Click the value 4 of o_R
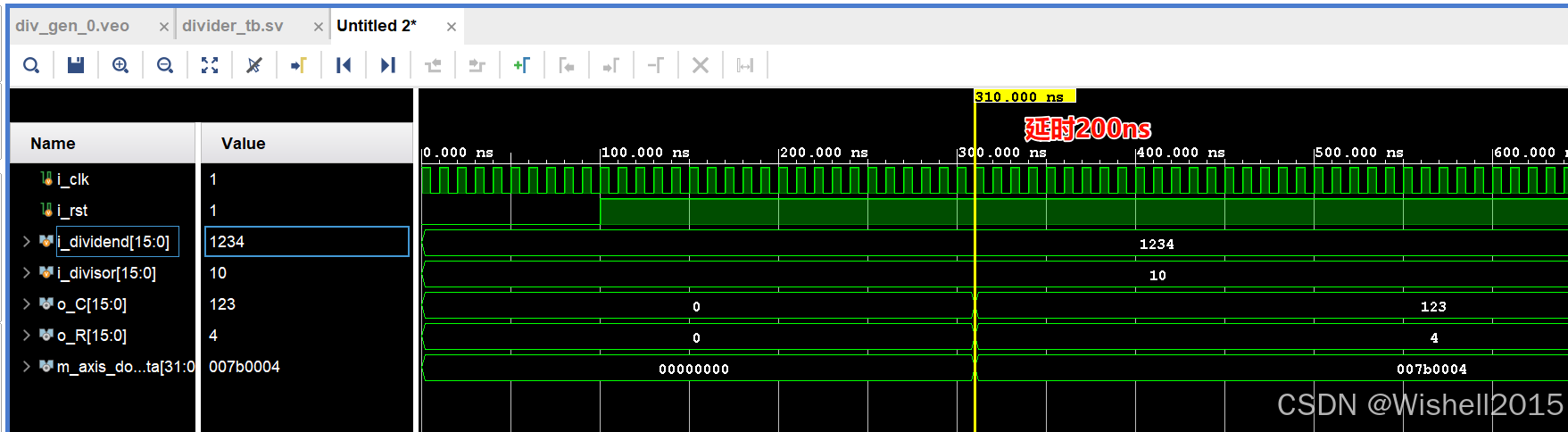Screen dimensions: 1568x432 [x=213, y=336]
